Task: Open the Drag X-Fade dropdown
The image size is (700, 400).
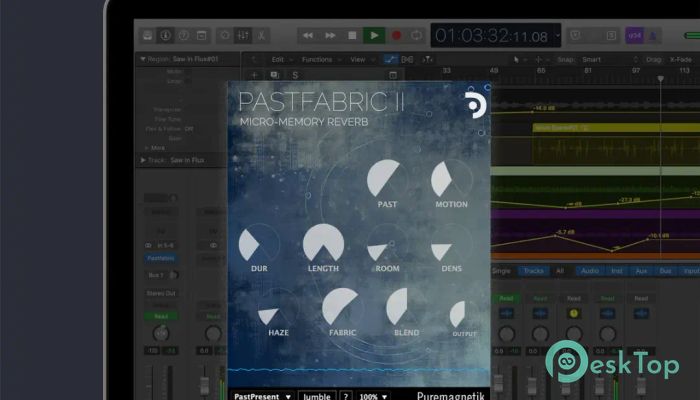Action: tap(682, 59)
